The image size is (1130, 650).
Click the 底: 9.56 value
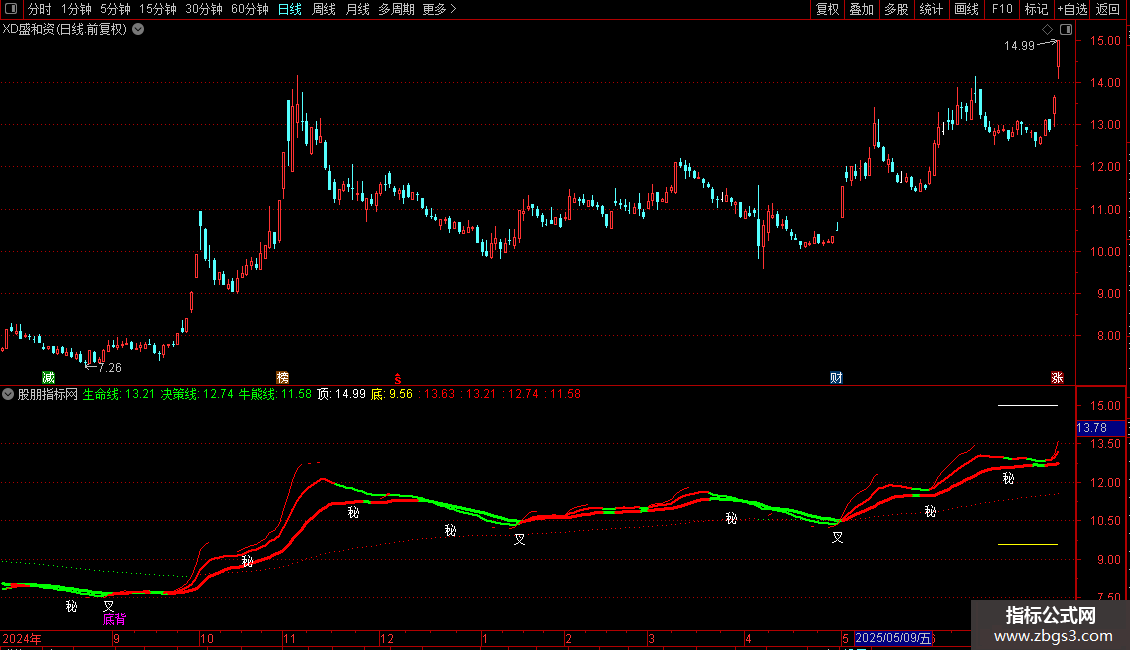pyautogui.click(x=391, y=394)
